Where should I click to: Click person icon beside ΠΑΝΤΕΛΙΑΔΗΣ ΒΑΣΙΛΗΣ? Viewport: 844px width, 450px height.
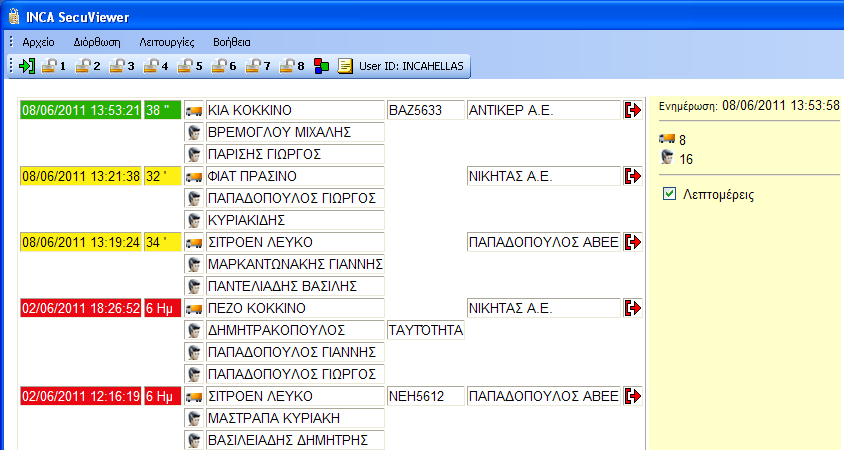[x=194, y=286]
